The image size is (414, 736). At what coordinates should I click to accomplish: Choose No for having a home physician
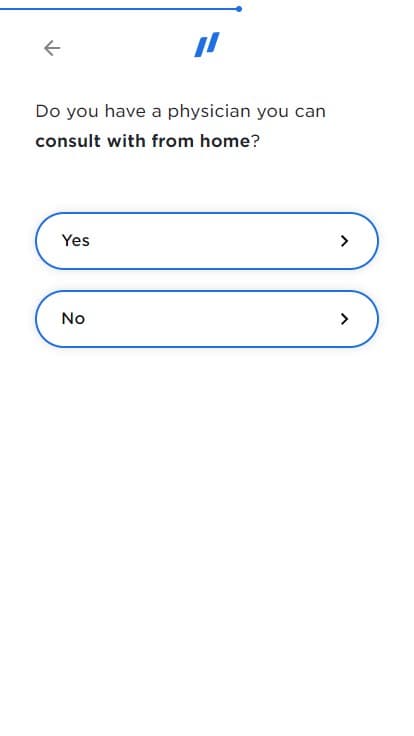(207, 319)
